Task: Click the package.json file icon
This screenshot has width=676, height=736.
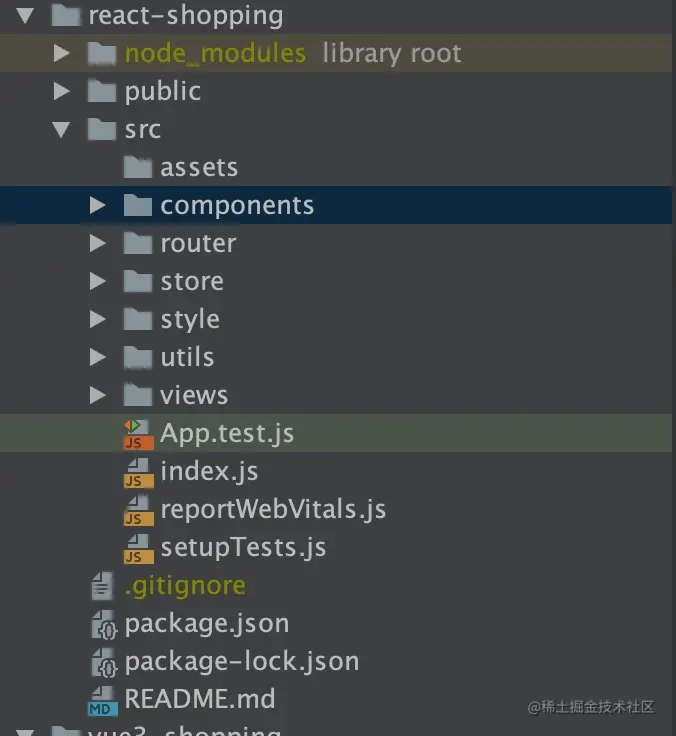Action: (x=103, y=624)
